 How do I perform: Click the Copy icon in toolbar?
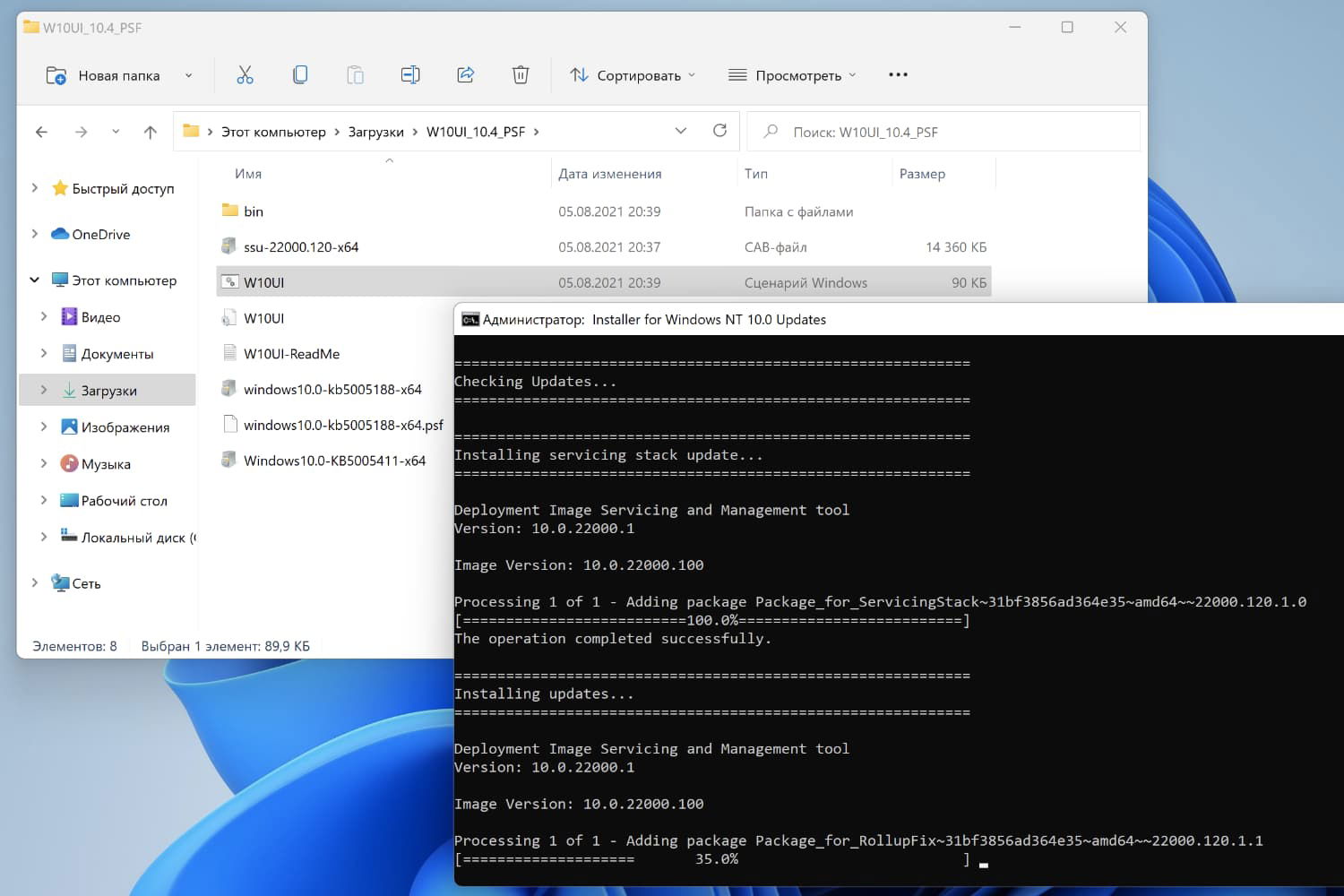point(300,75)
